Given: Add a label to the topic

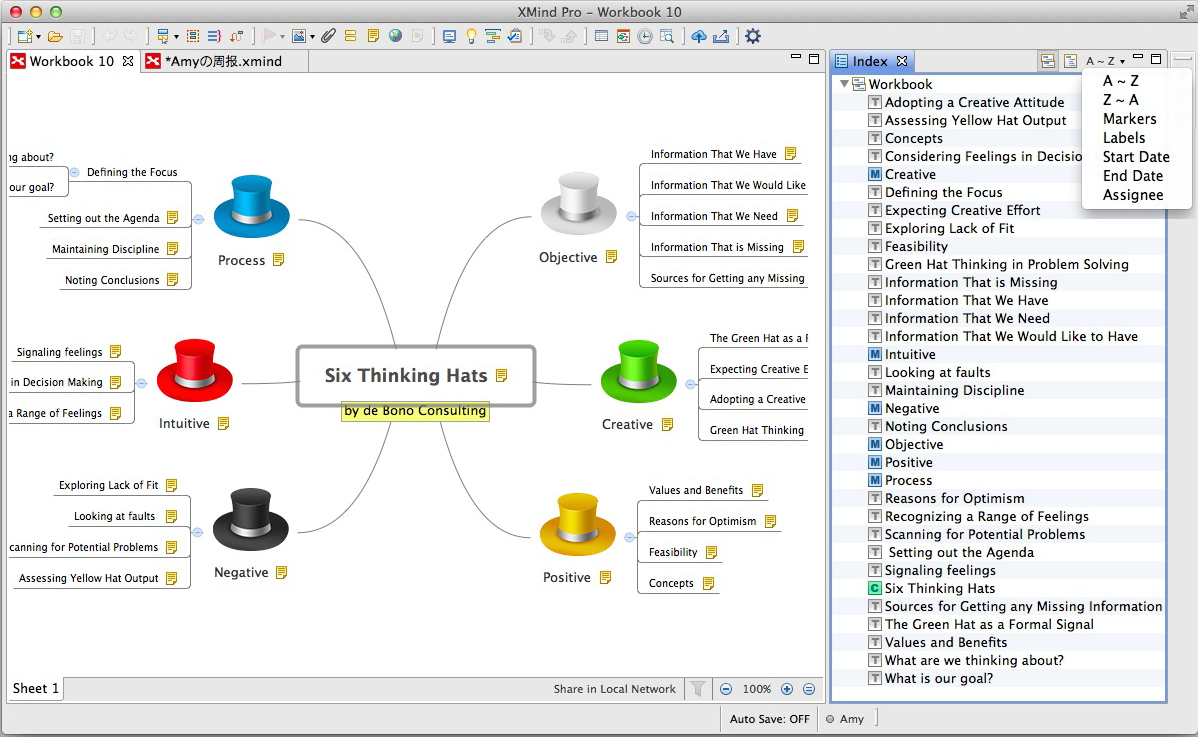Looking at the screenshot, I should pos(350,36).
